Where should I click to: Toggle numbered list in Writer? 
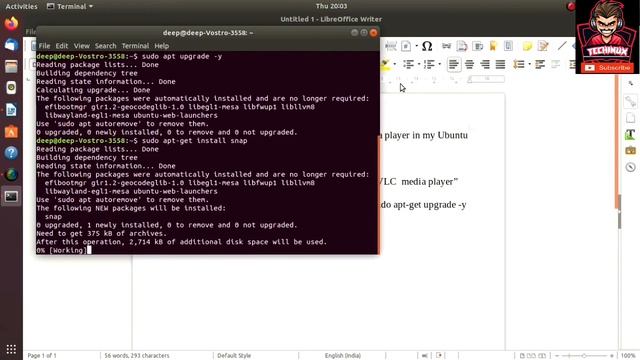pyautogui.click(x=429, y=64)
